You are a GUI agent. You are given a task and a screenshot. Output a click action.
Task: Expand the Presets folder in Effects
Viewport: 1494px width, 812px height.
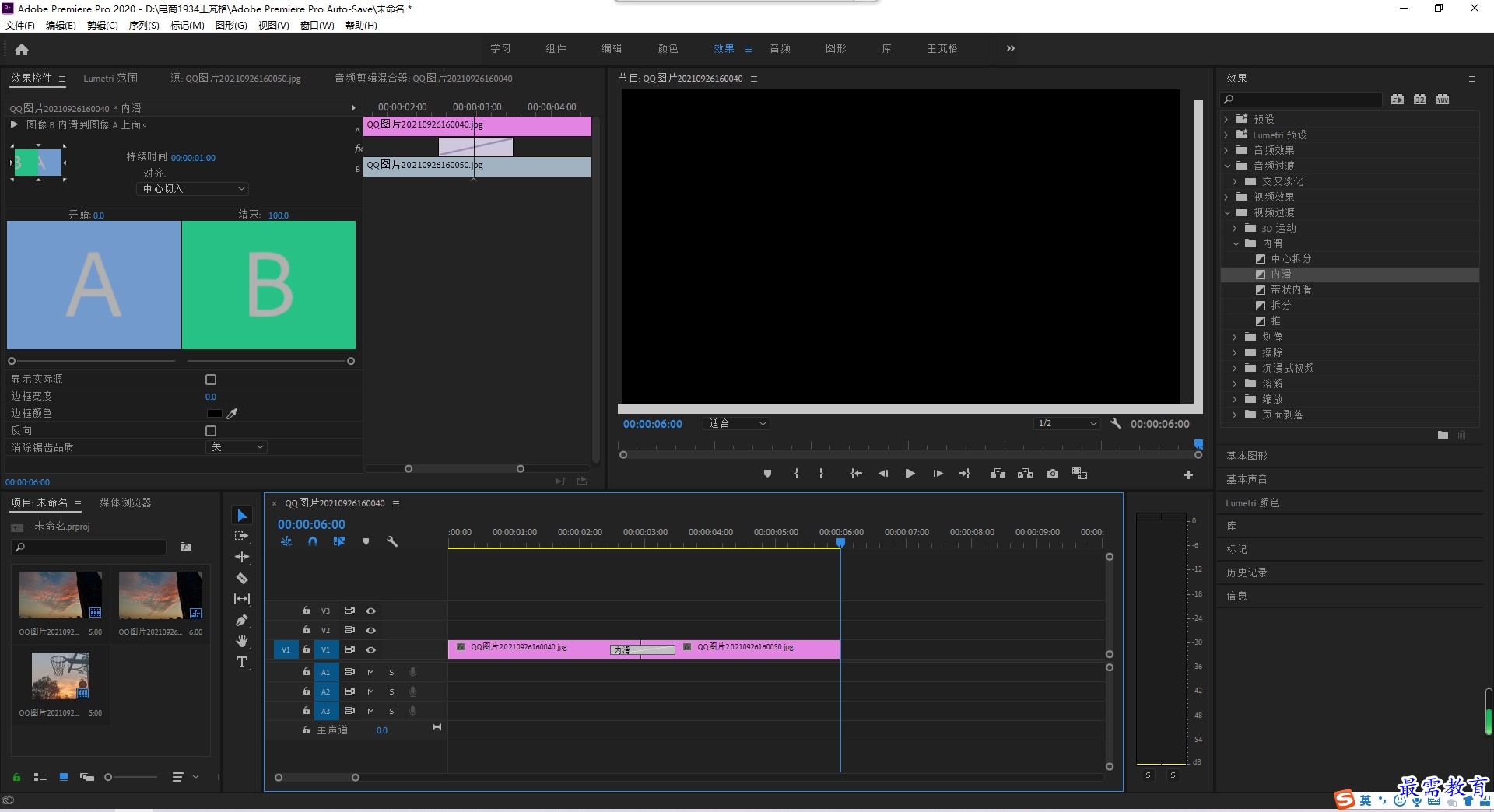click(1226, 119)
